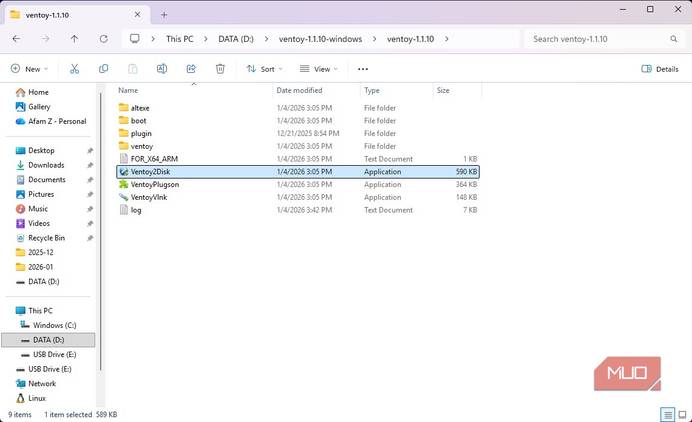Go up one folder level arrow
The height and width of the screenshot is (422, 692).
point(74,39)
